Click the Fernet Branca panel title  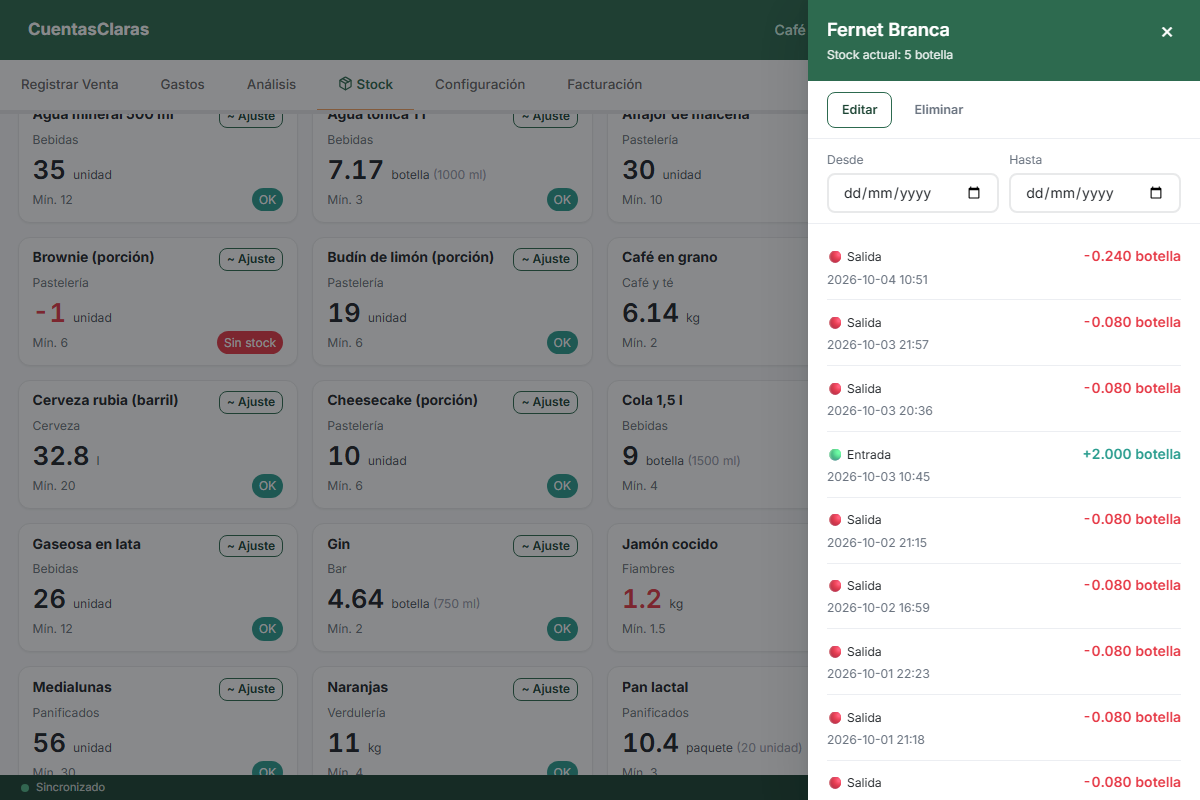pyautogui.click(x=888, y=30)
